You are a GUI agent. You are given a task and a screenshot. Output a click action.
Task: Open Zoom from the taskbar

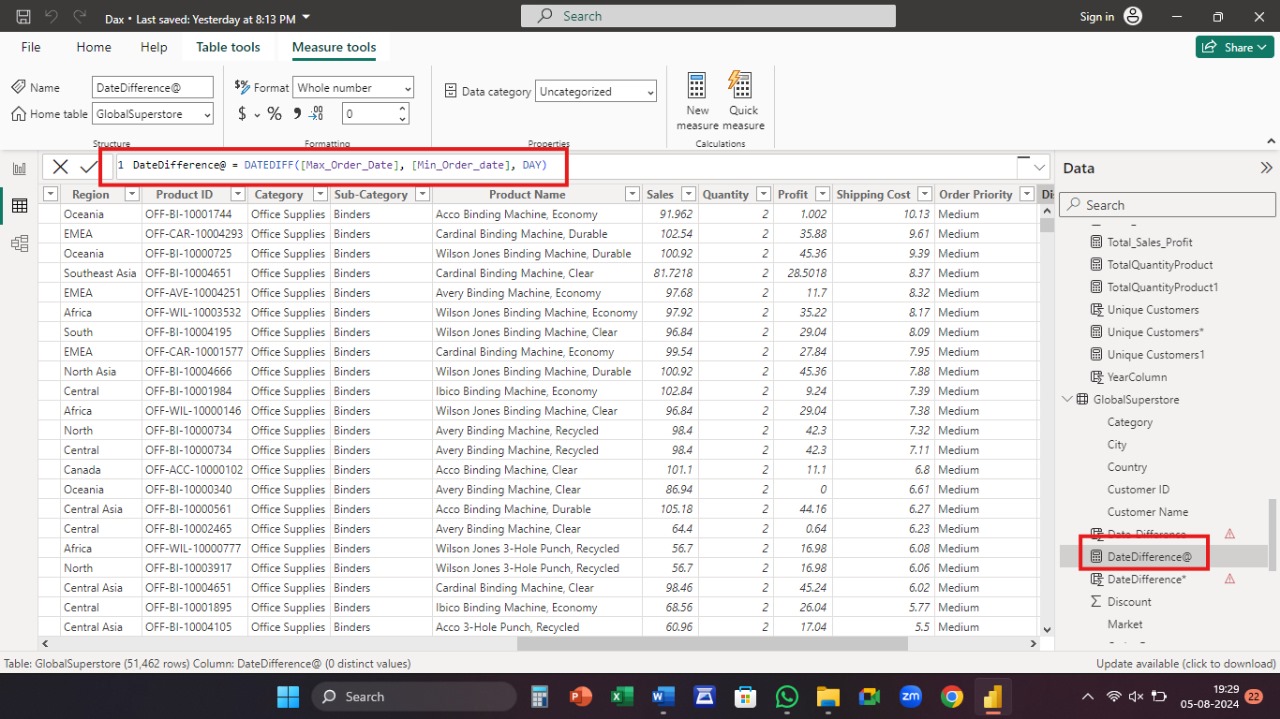910,696
